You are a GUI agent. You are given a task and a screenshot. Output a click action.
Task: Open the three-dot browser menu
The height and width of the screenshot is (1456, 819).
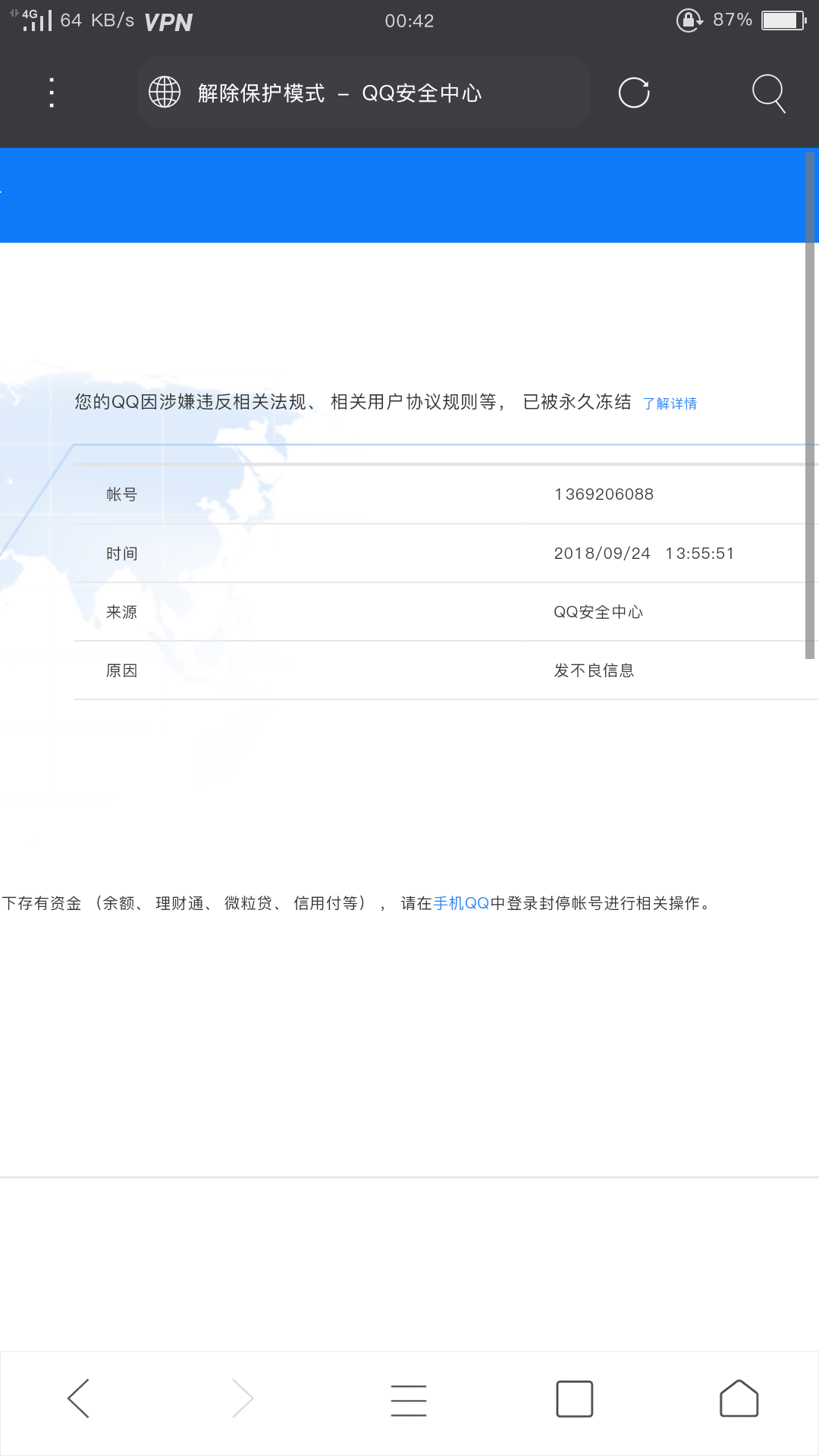(52, 93)
